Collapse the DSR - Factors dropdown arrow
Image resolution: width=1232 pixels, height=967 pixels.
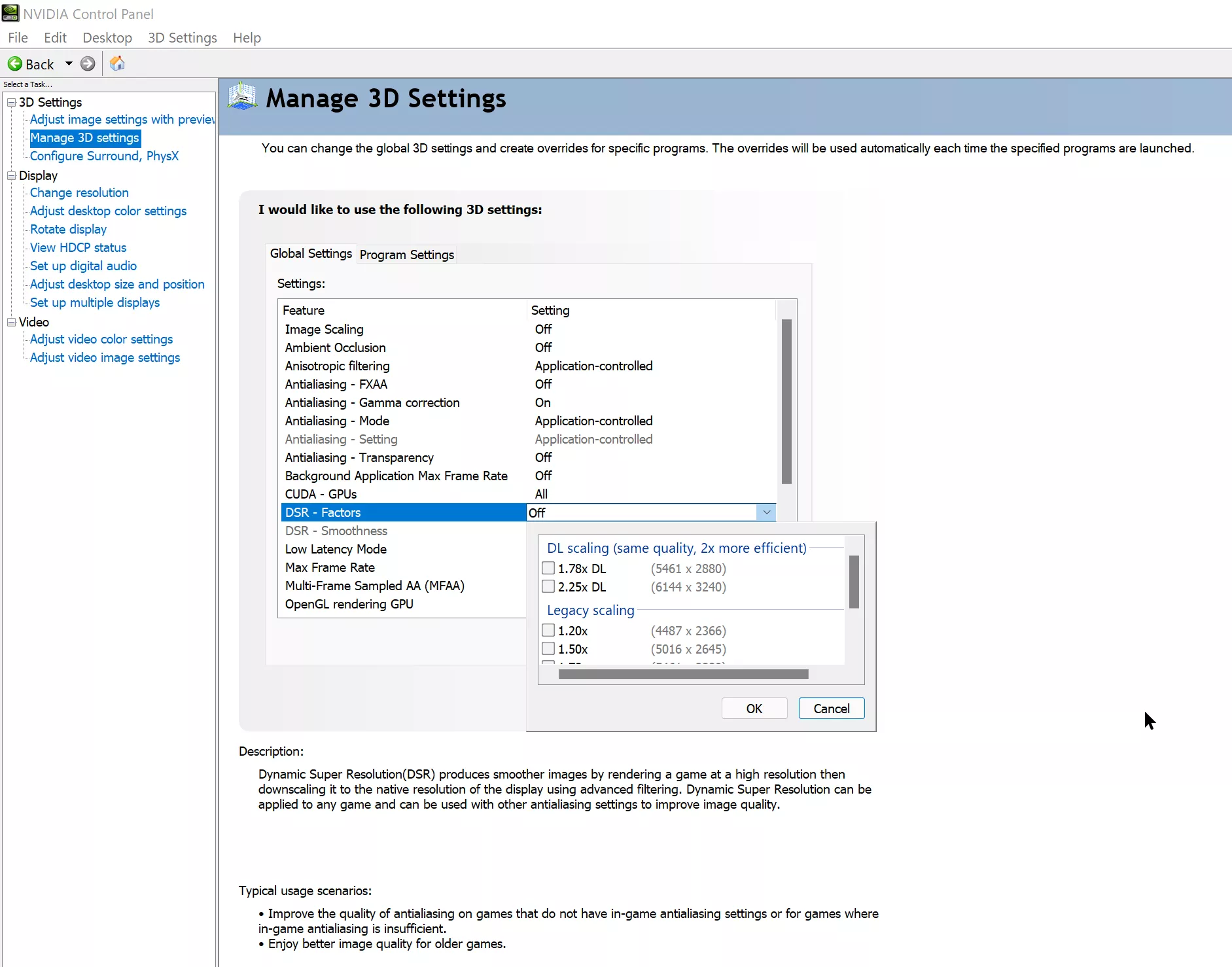pos(766,512)
